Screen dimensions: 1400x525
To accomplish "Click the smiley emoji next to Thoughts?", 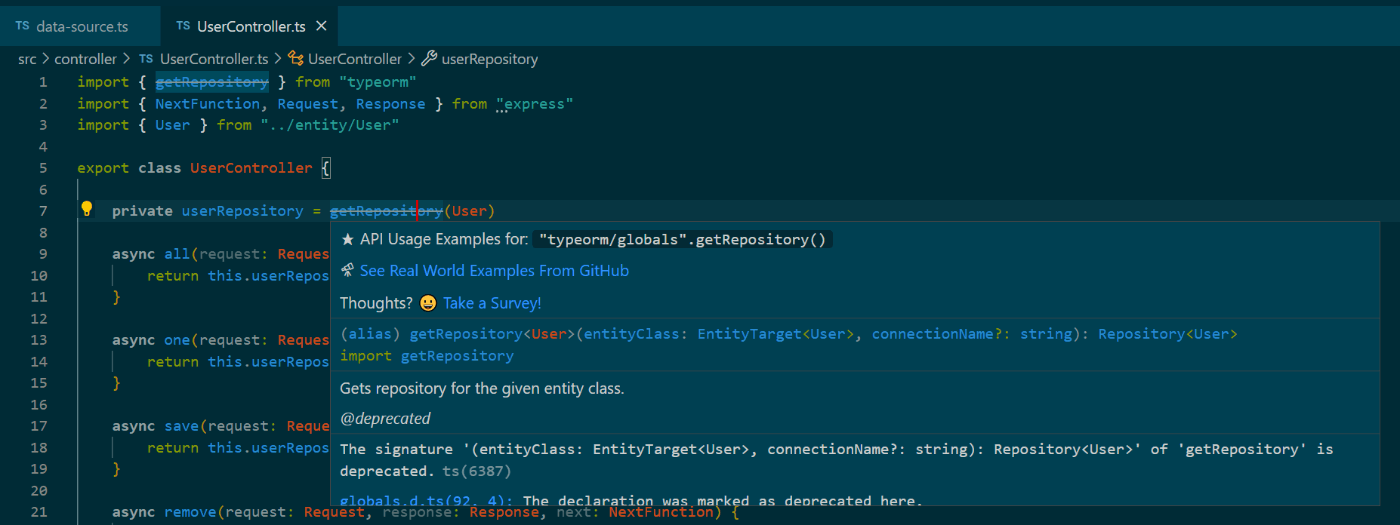I will point(428,303).
